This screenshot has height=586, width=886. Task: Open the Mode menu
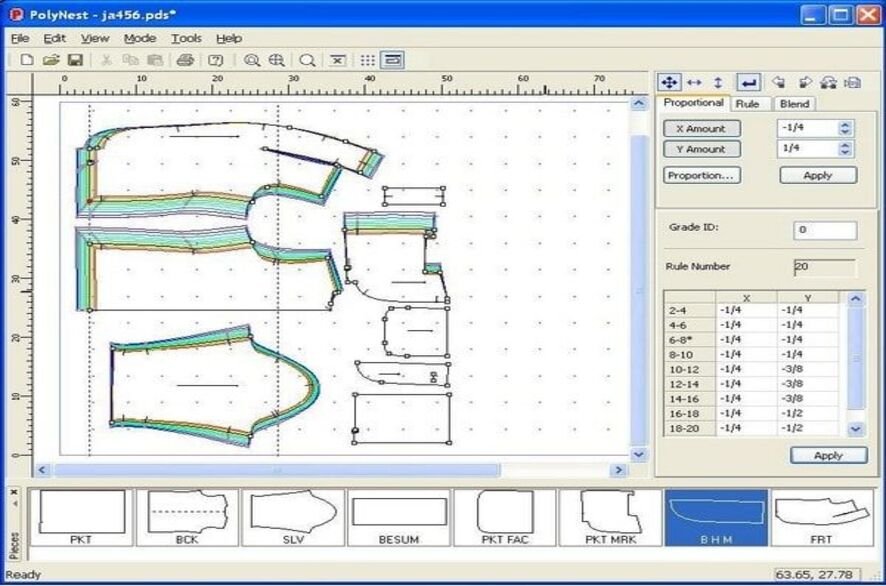coord(140,38)
